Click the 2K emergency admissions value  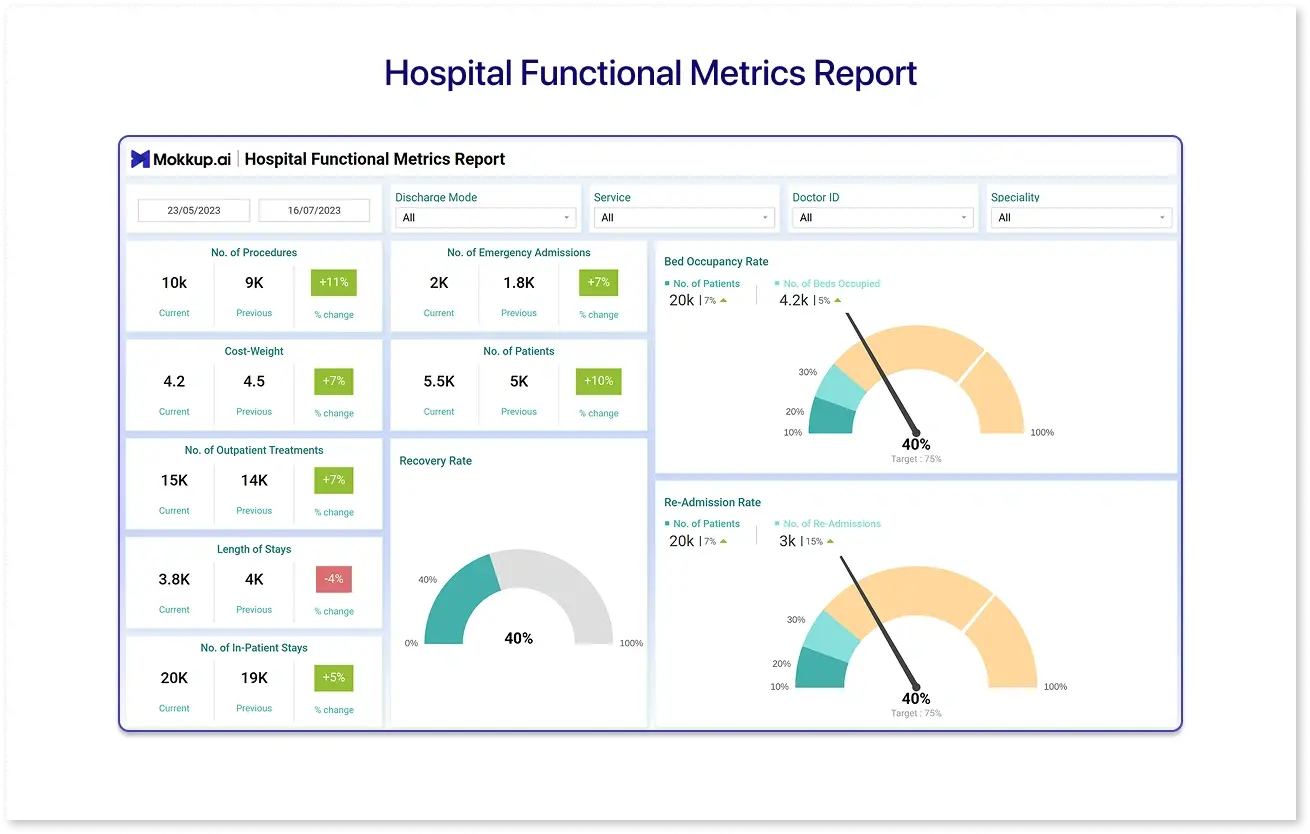(439, 283)
